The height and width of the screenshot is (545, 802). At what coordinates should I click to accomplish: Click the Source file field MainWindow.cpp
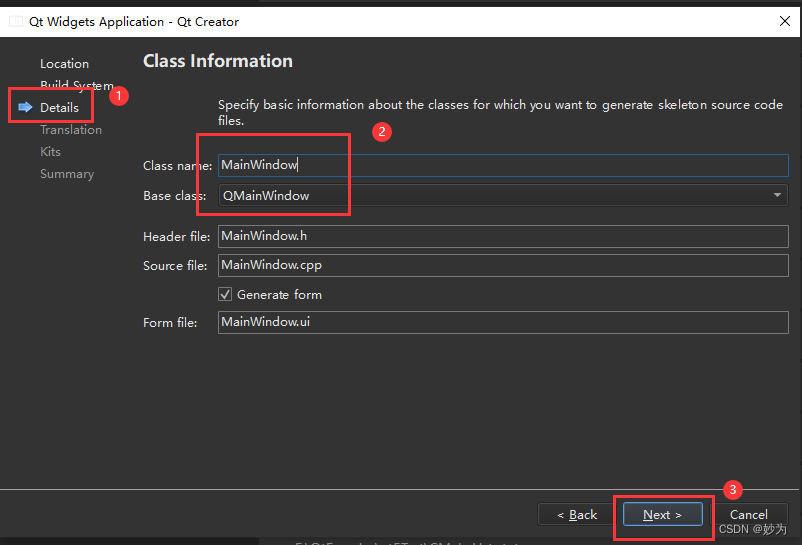tap(503, 265)
